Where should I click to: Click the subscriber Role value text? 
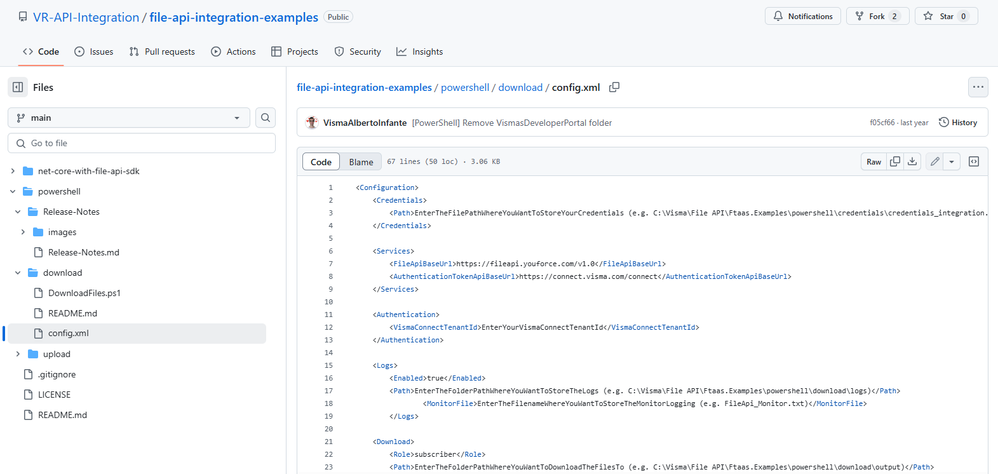tap(434, 454)
